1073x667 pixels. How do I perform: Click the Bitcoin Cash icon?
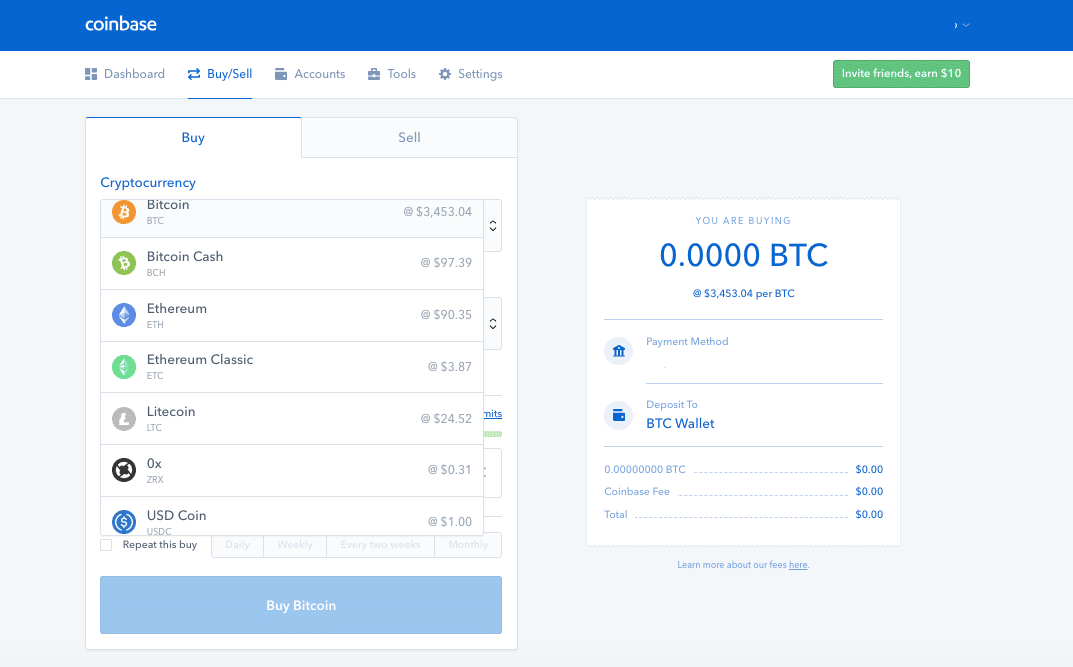click(124, 263)
